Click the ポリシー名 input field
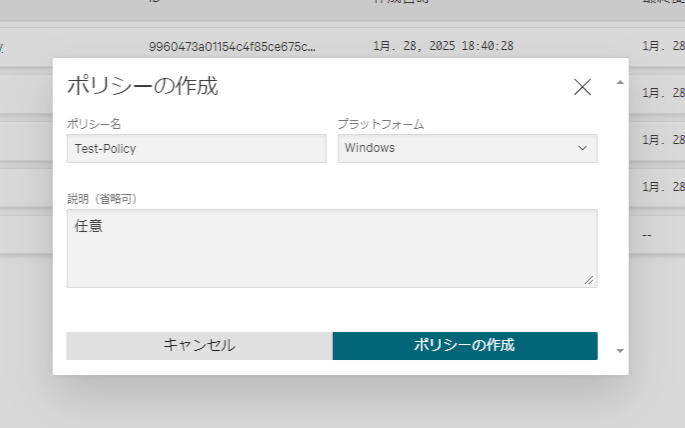This screenshot has width=685, height=428. (x=197, y=148)
